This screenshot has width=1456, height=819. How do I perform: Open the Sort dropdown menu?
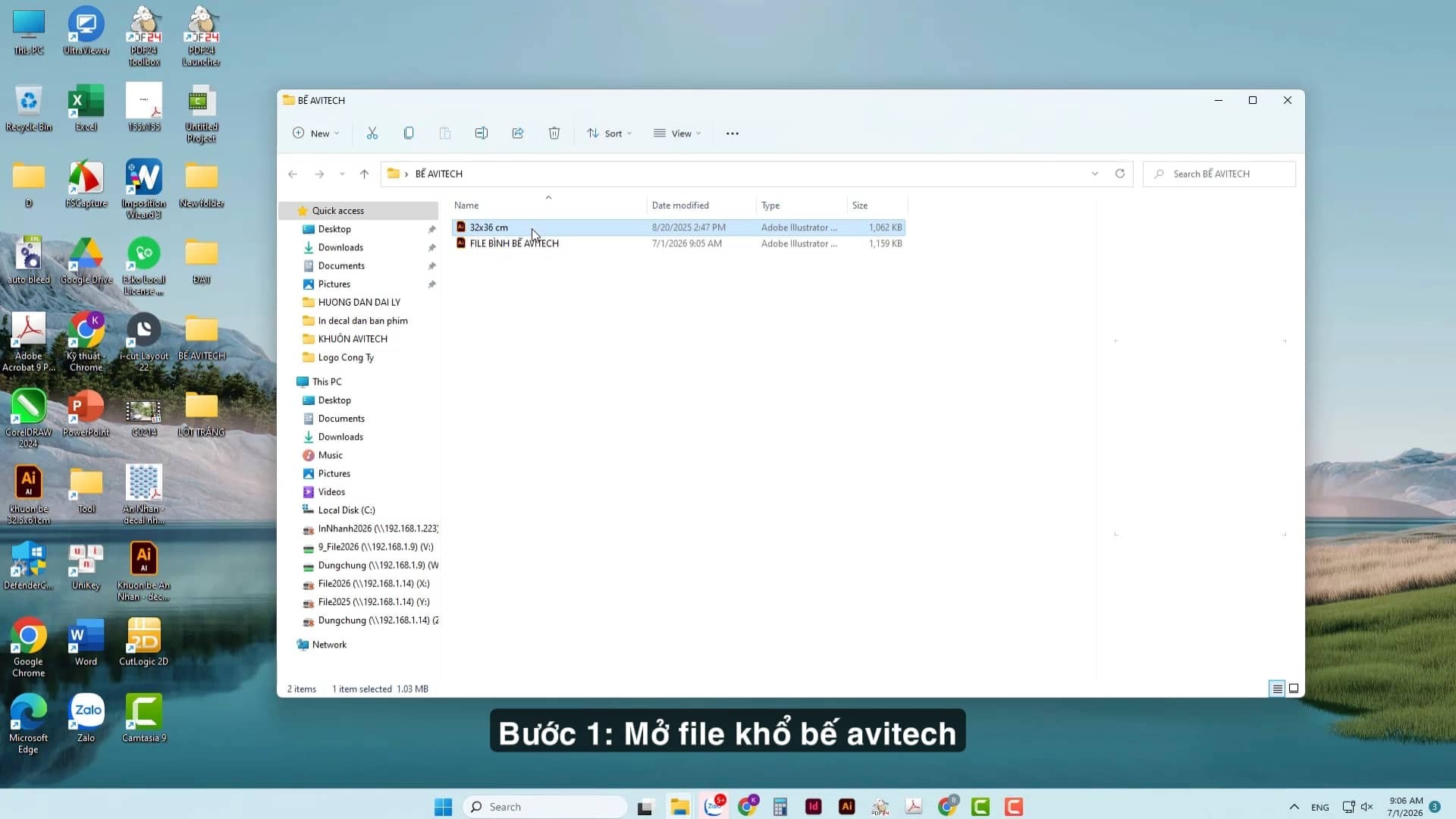[x=609, y=133]
